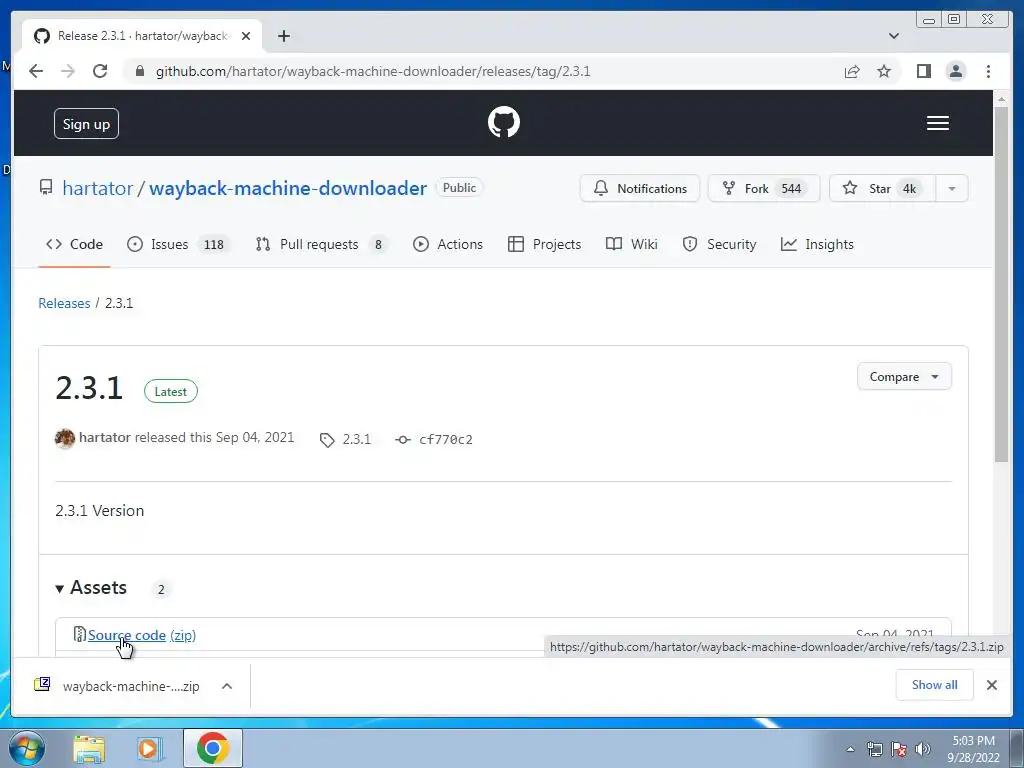The height and width of the screenshot is (768, 1024).
Task: Open the browser side panel
Action: (x=923, y=71)
